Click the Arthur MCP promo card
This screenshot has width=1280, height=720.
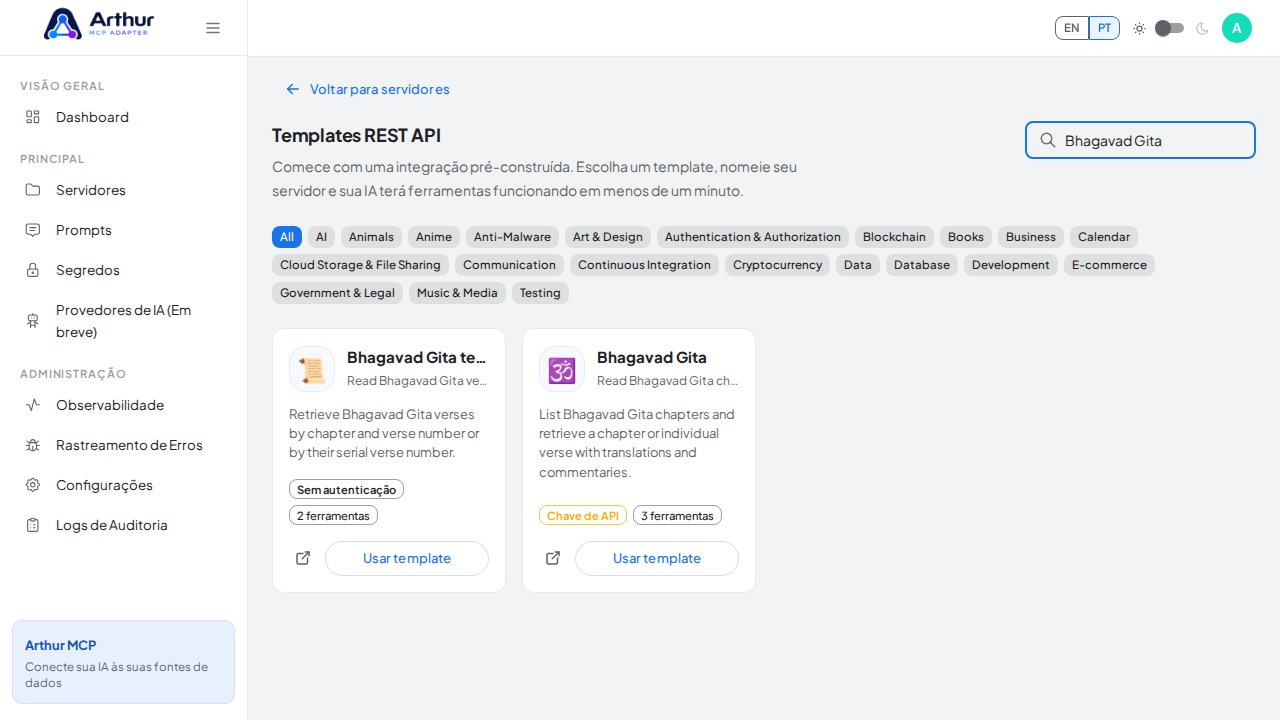pyautogui.click(x=123, y=662)
